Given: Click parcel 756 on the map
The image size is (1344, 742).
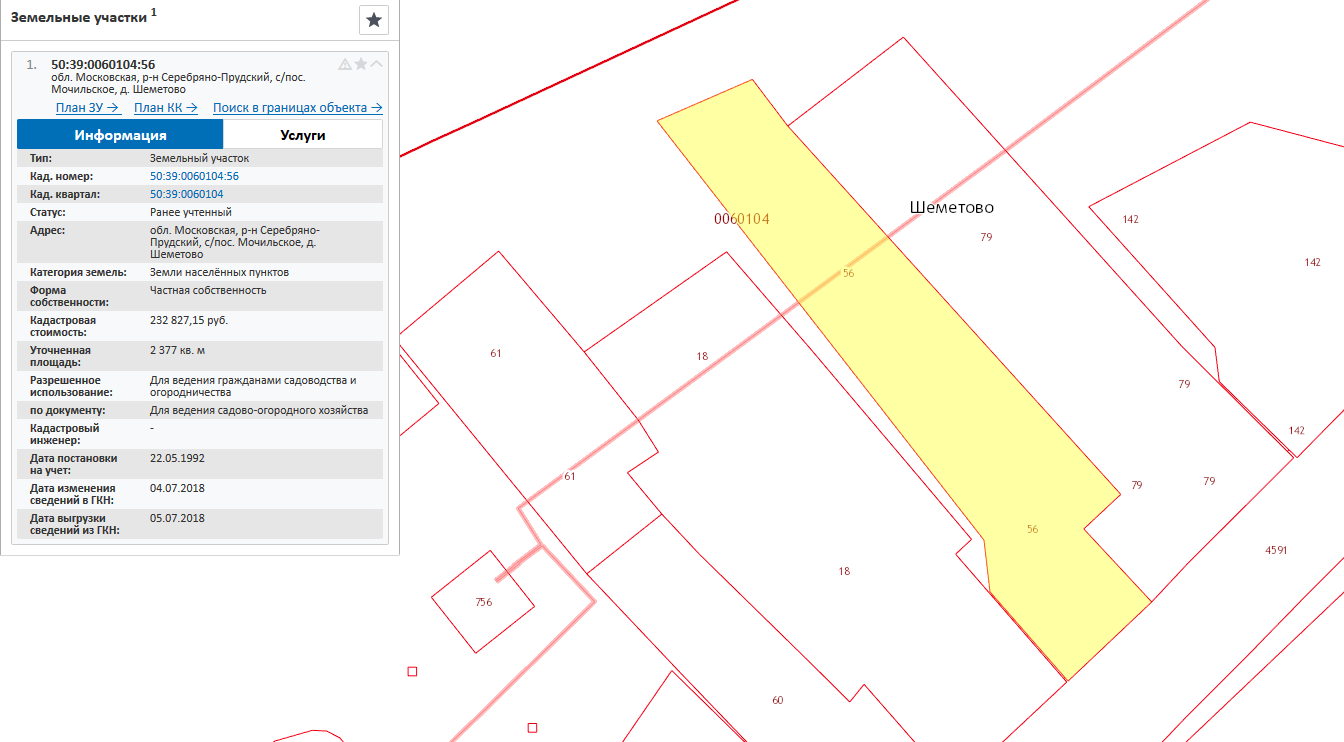Looking at the screenshot, I should [484, 602].
